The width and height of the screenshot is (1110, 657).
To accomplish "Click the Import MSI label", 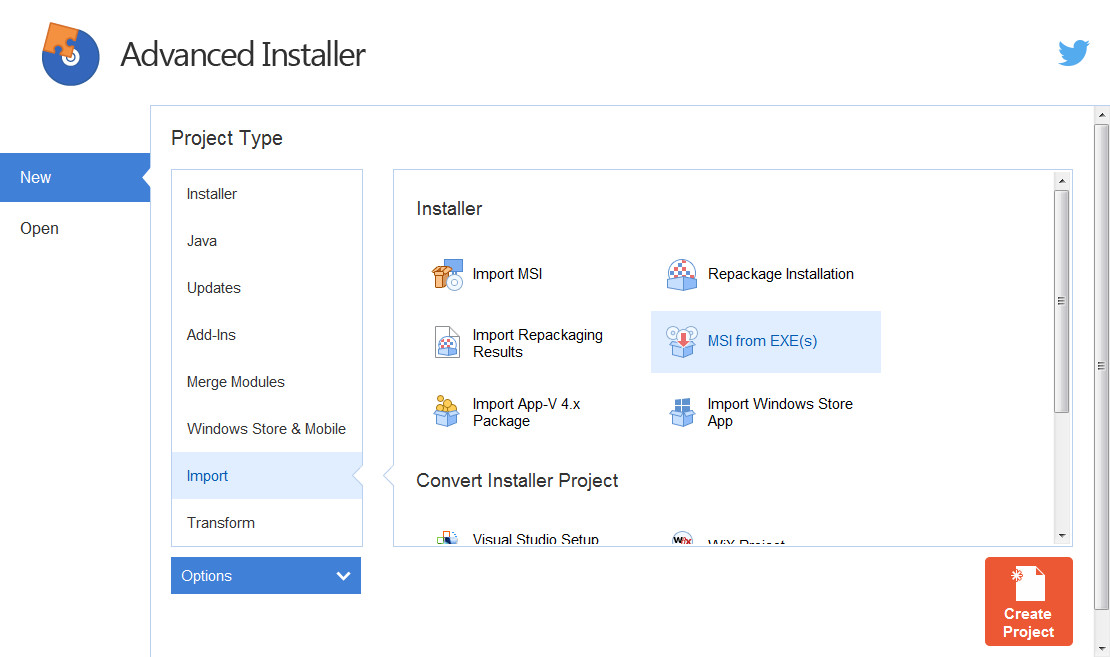I will (x=508, y=274).
